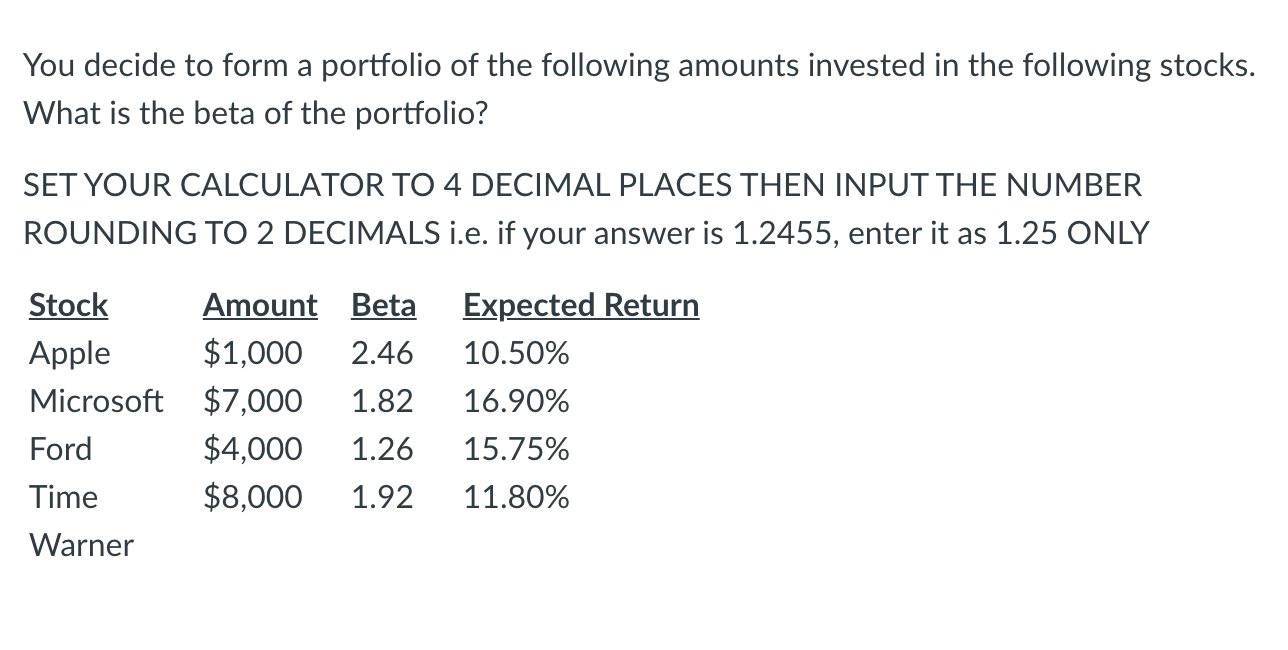Click the word Warner in the table
The image size is (1288, 650).
pyautogui.click(x=82, y=545)
